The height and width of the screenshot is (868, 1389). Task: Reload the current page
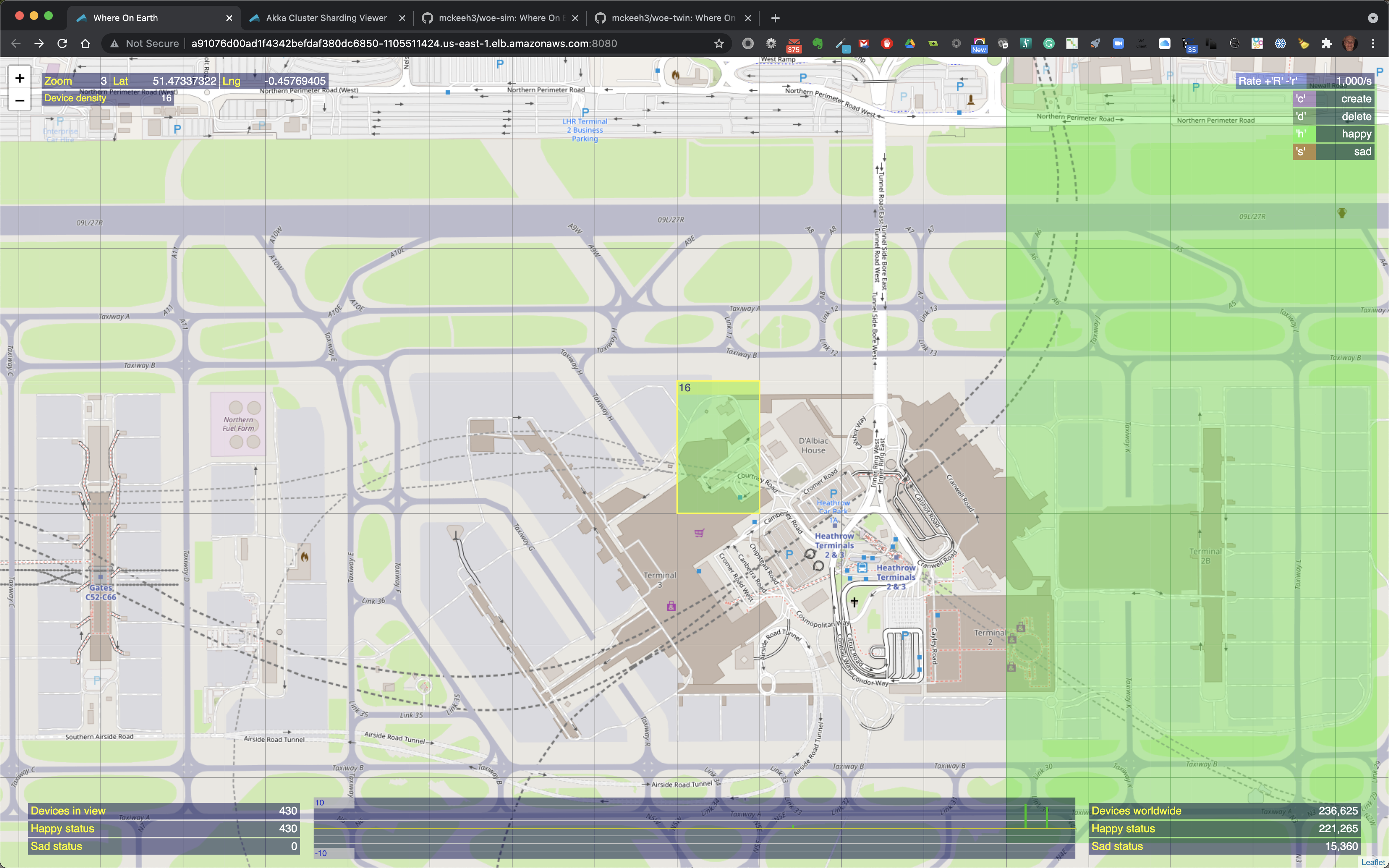pos(62,44)
